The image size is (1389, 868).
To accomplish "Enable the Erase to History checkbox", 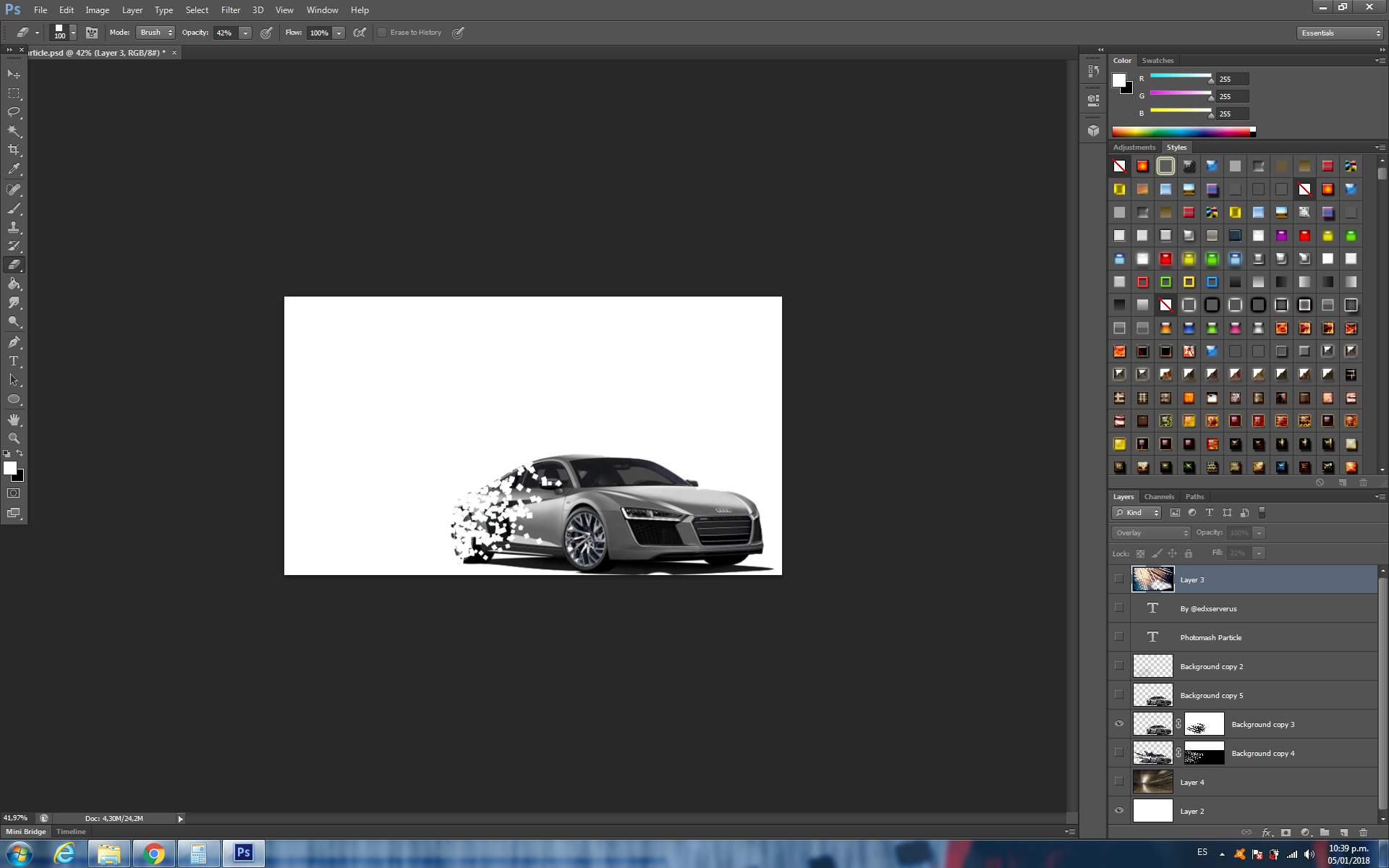I will [382, 33].
